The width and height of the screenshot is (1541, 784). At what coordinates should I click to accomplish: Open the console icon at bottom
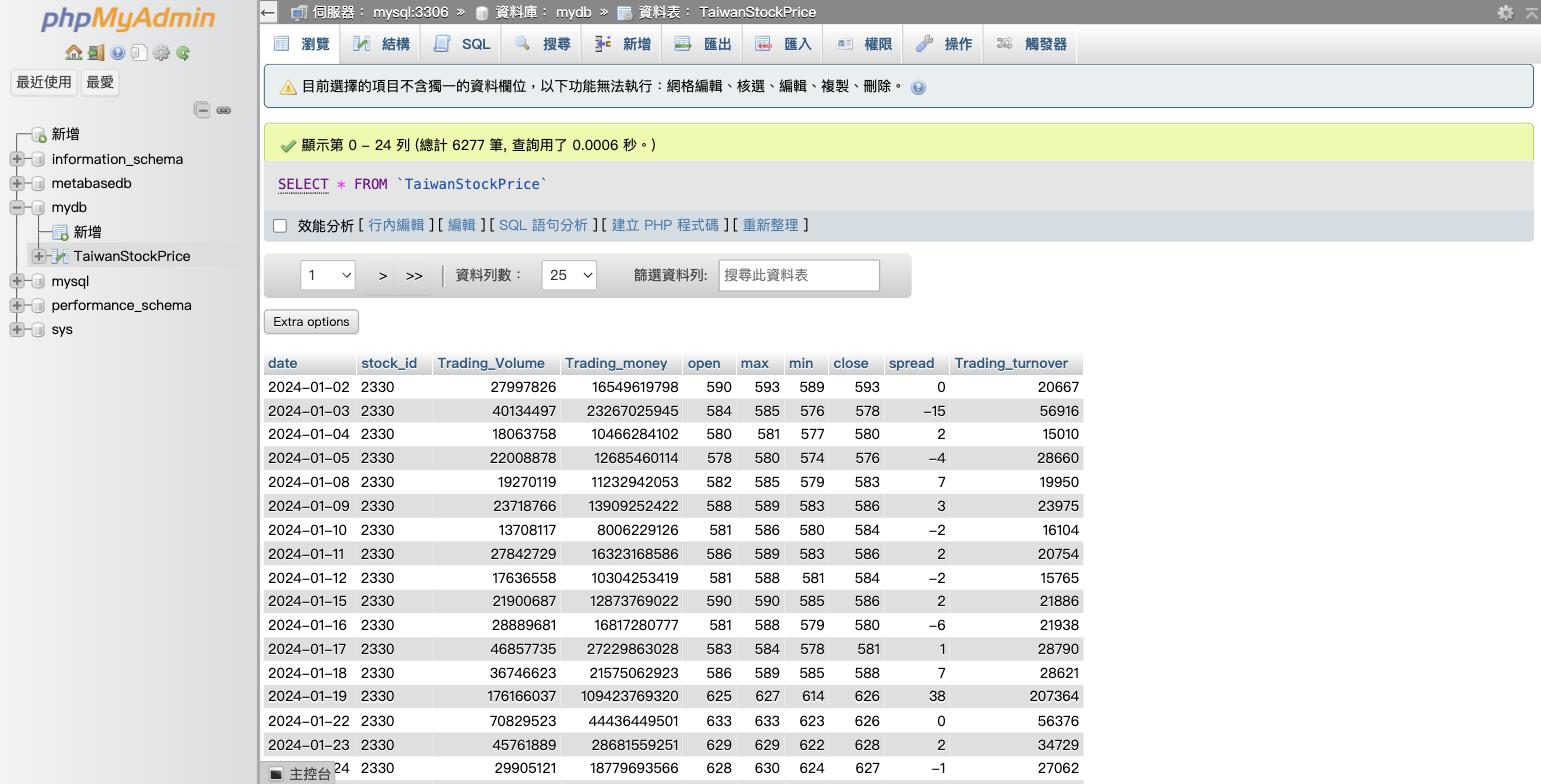(277, 774)
